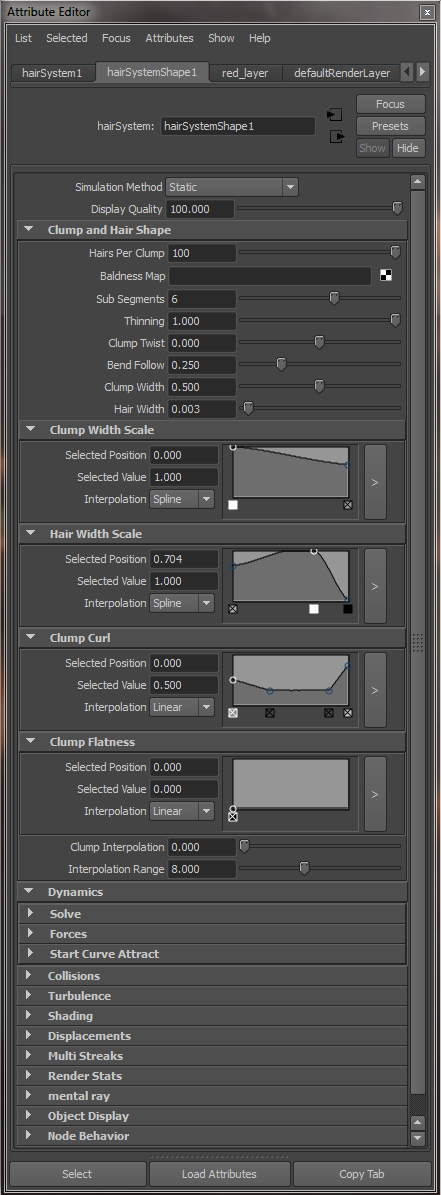Delete the leftmost Clump Curl ramp marker
This screenshot has height=1195, width=441.
point(233,713)
